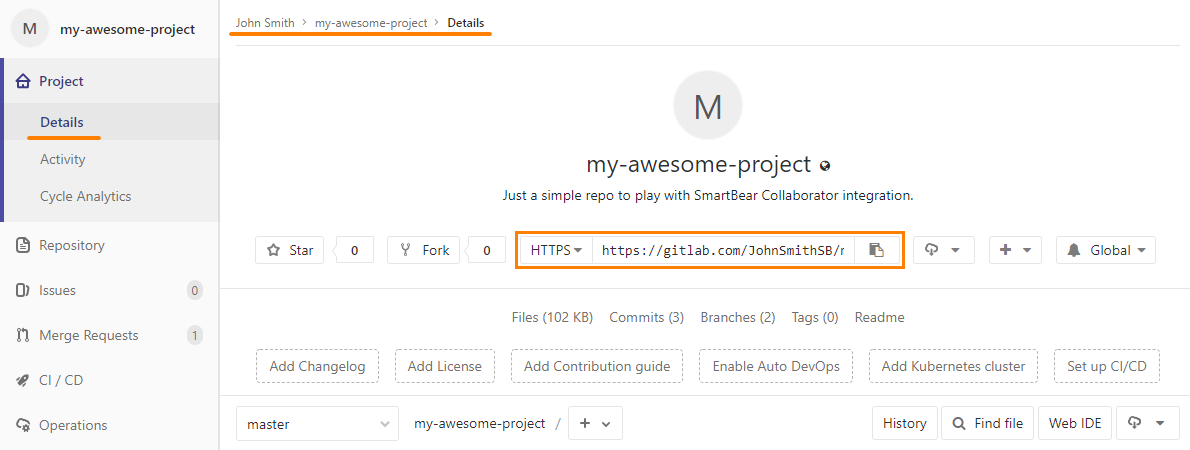Image resolution: width=1190 pixels, height=450 pixels.
Task: Open the Commits (3) link
Action: (x=646, y=317)
